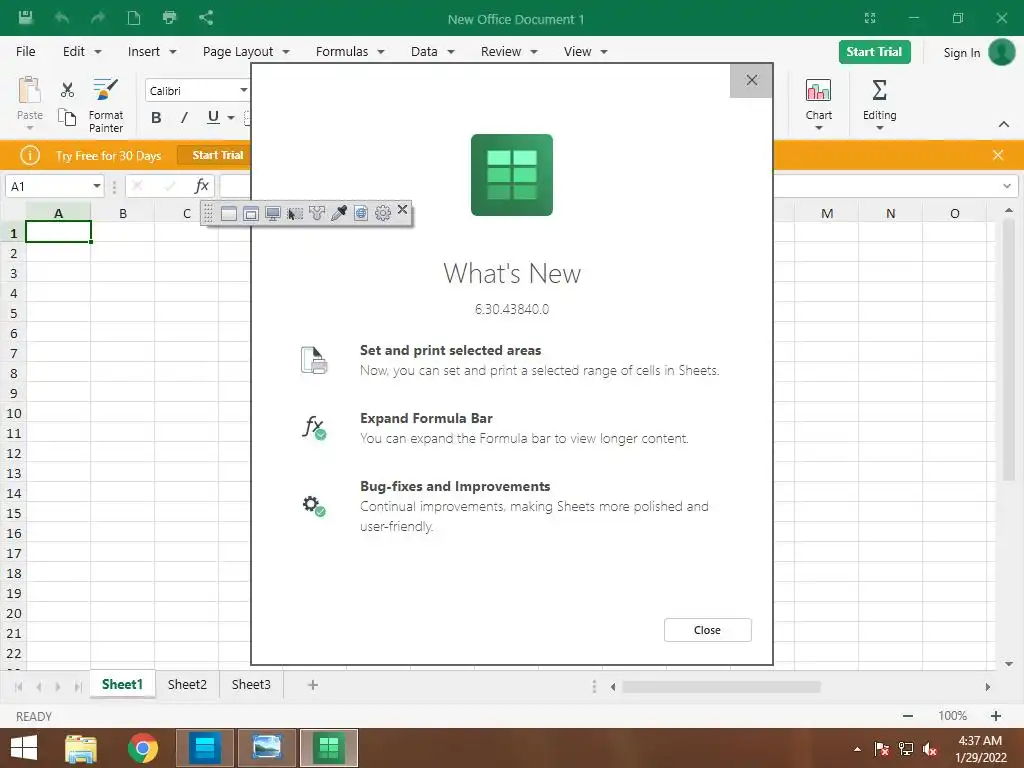Click the Paste clipboard icon
The height and width of the screenshot is (768, 1024).
(x=29, y=90)
